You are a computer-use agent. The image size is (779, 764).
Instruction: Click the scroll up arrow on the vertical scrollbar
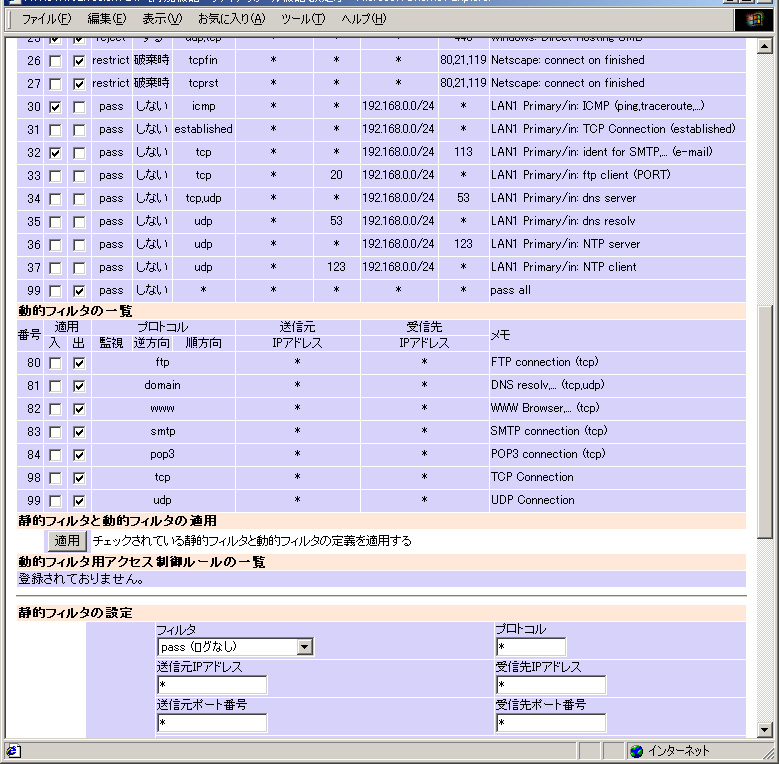tap(765, 46)
